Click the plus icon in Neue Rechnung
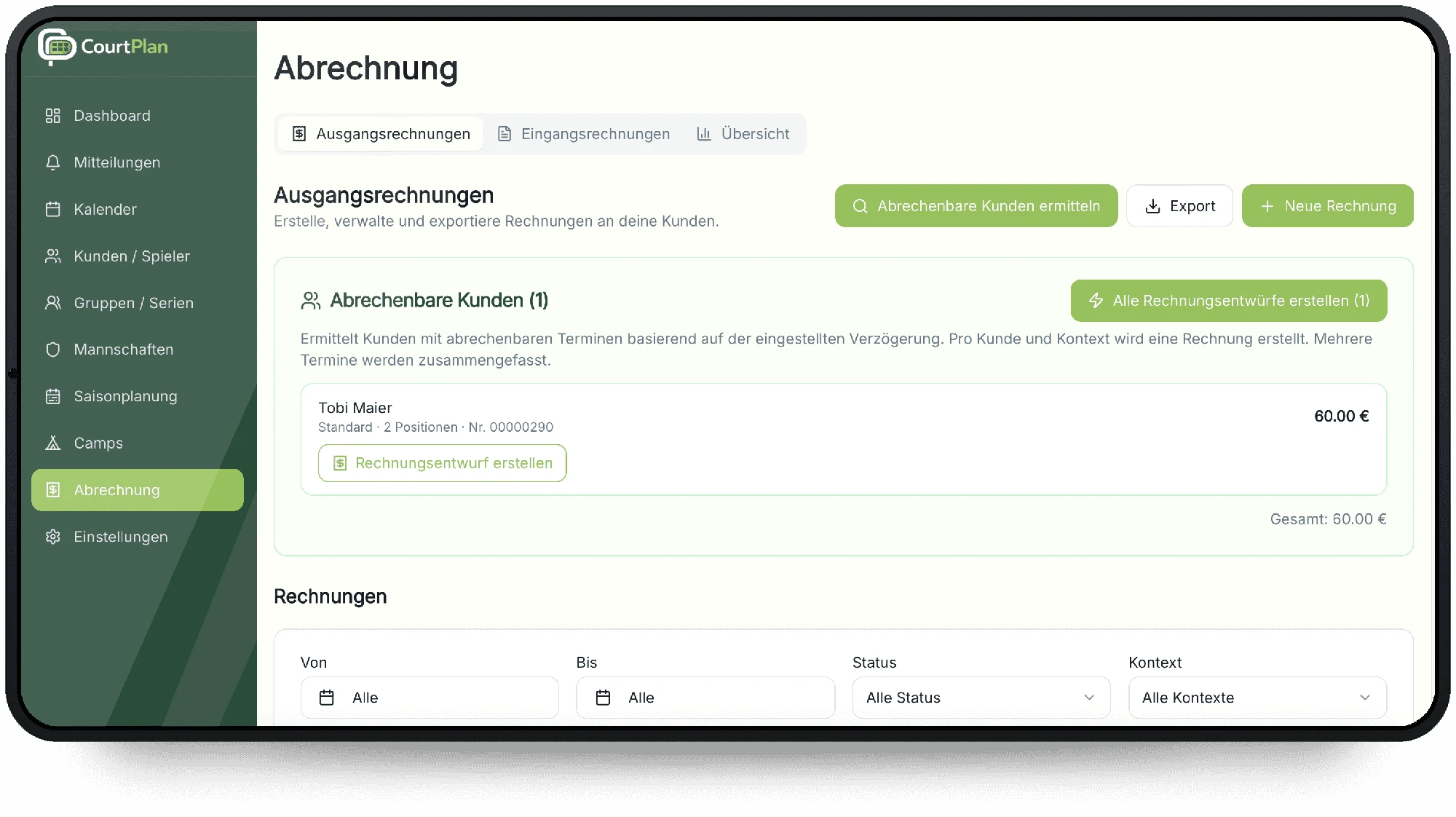1456x817 pixels. point(1267,206)
